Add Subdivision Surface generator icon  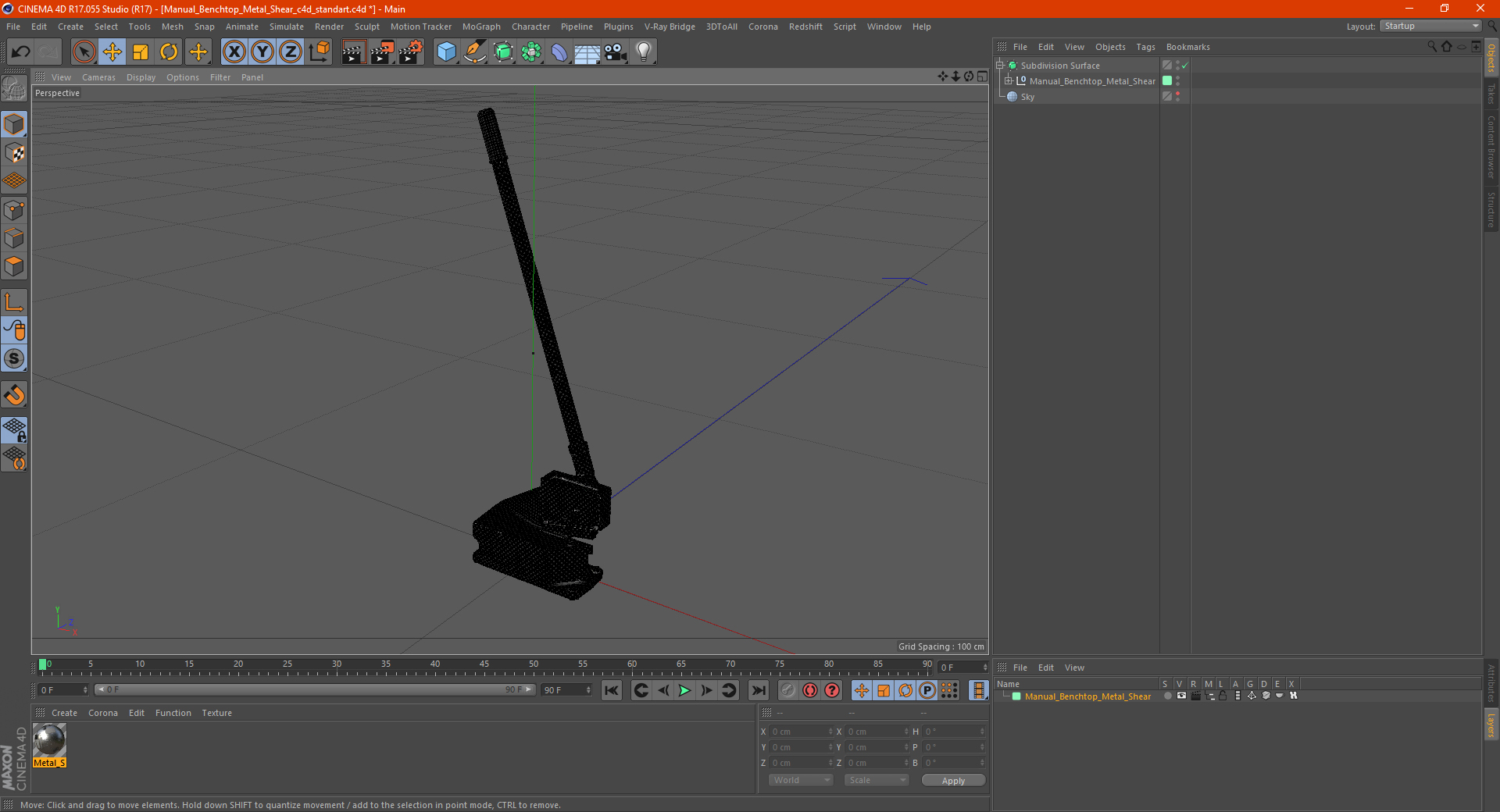(504, 52)
